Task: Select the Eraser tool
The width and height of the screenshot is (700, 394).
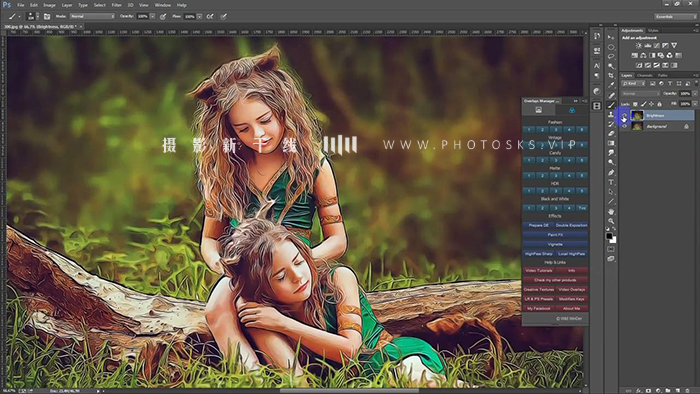Action: pyautogui.click(x=611, y=133)
